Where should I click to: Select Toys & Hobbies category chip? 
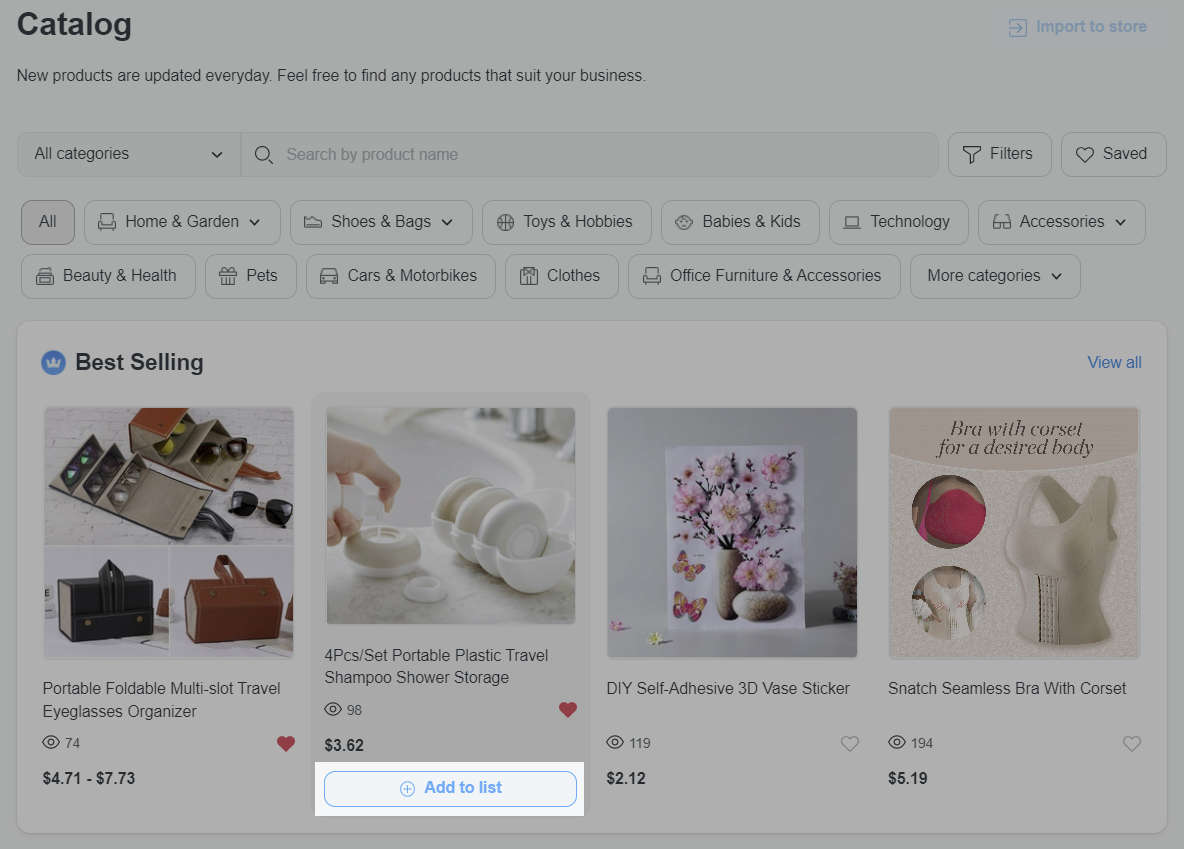(566, 222)
